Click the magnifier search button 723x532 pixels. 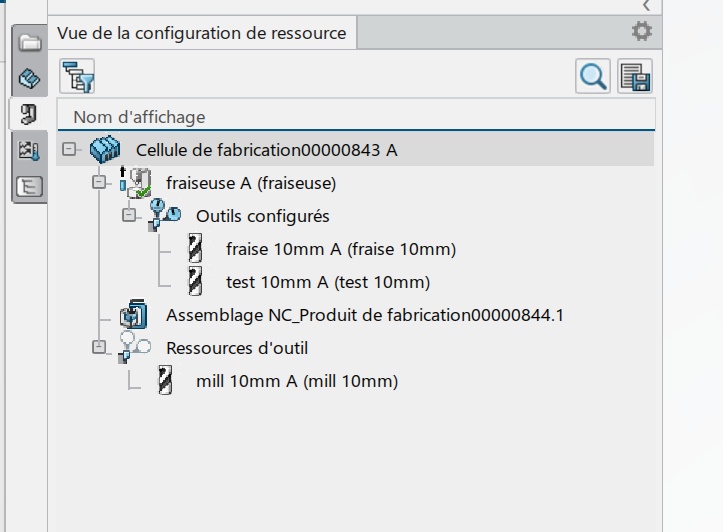(x=593, y=77)
